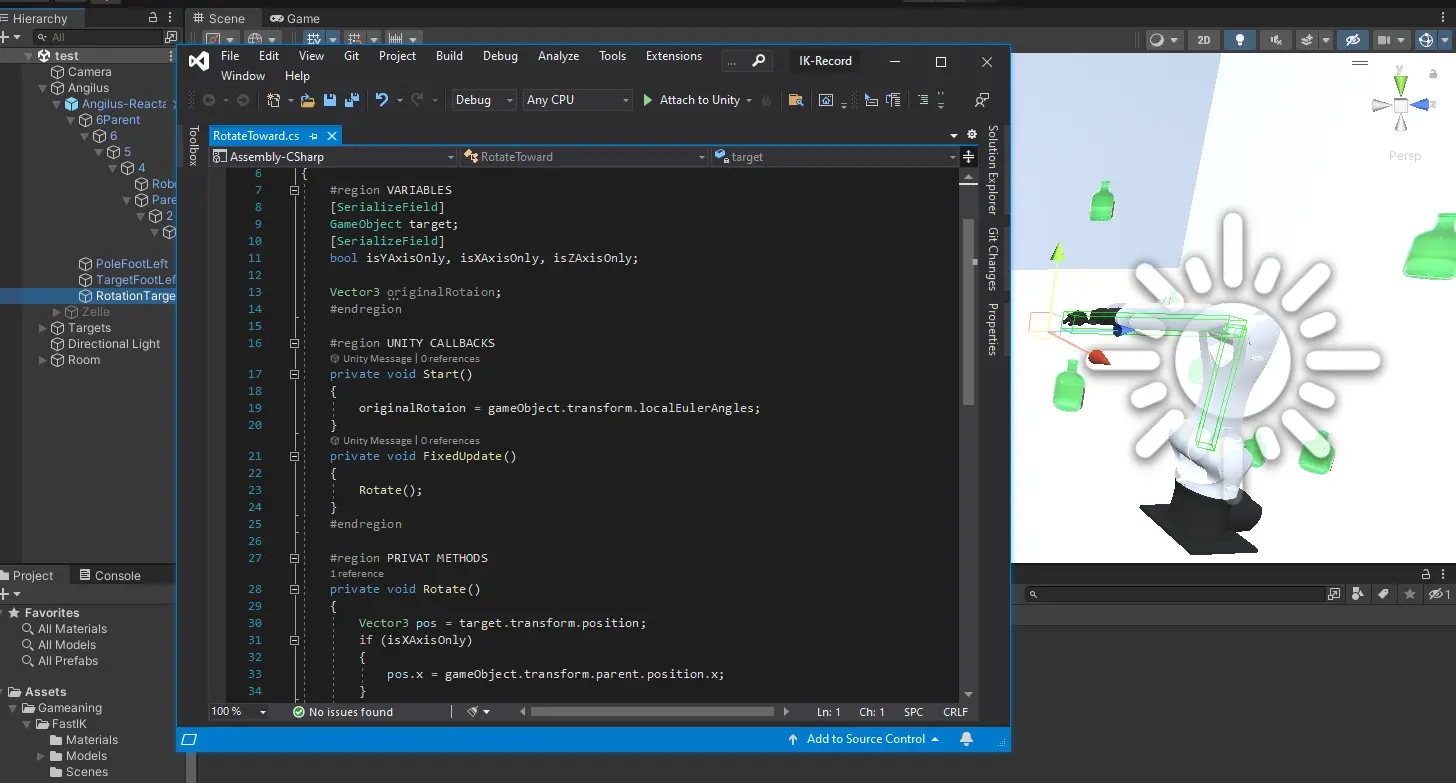Screen dimensions: 1456x783
Task: Click the Save All icon in toolbar
Action: click(351, 100)
